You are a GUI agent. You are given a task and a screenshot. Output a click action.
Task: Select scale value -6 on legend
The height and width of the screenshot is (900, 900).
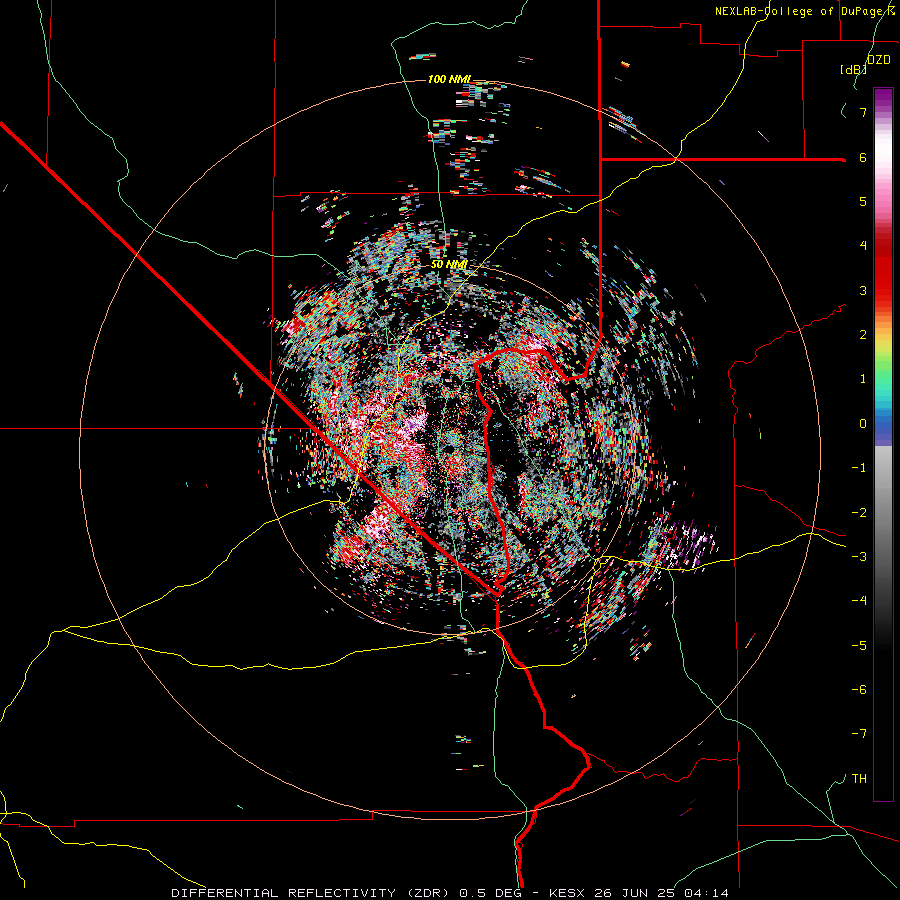(x=859, y=690)
